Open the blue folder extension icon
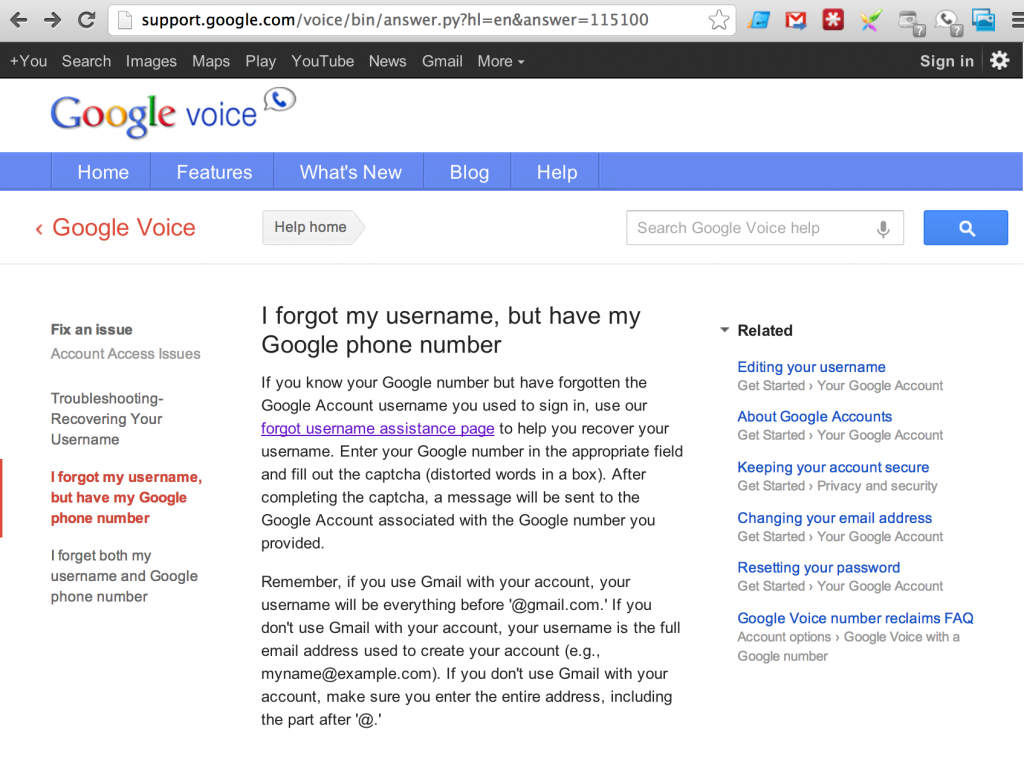 (759, 20)
